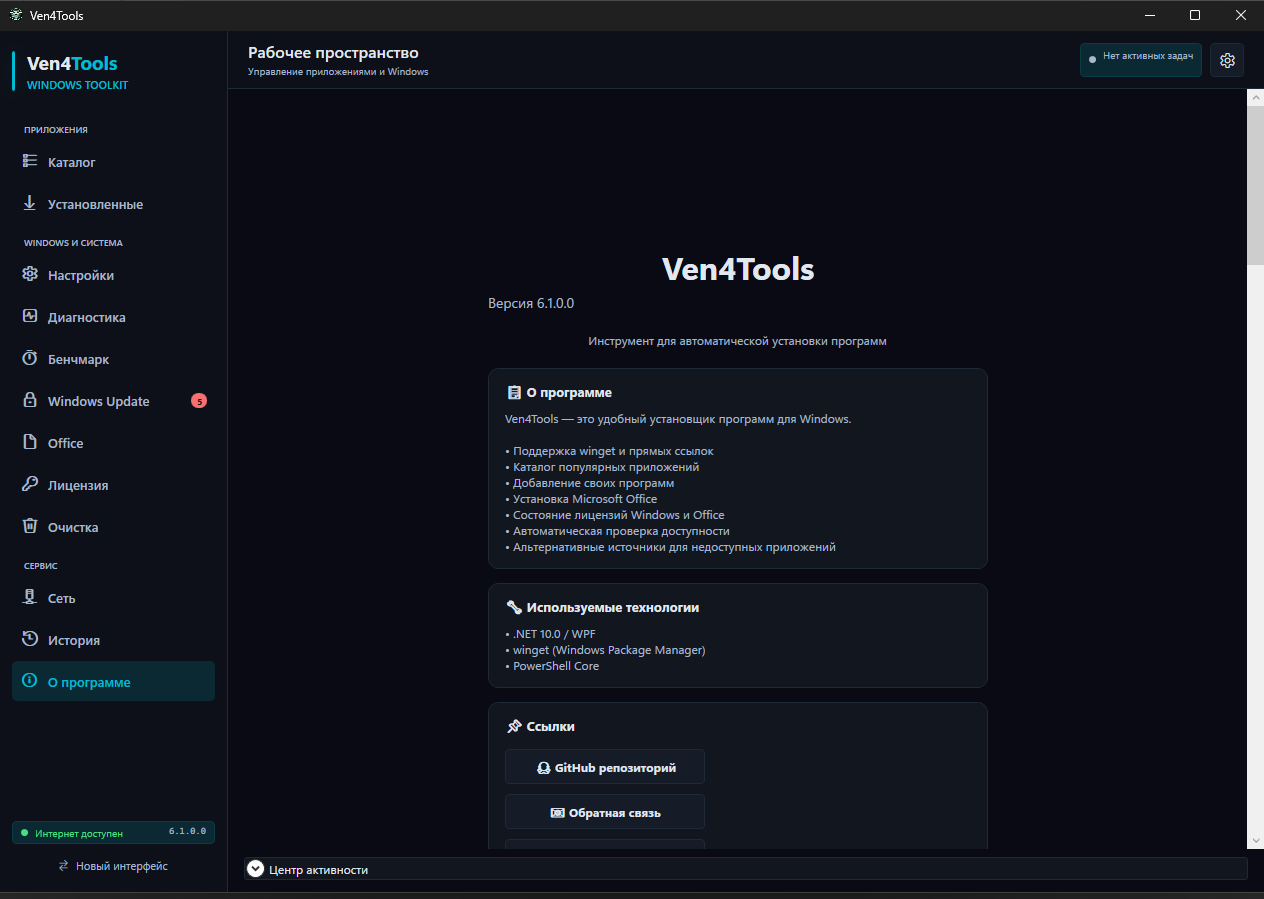Click the settings gear button in header
Screen dimensions: 1264x899
(1227, 60)
